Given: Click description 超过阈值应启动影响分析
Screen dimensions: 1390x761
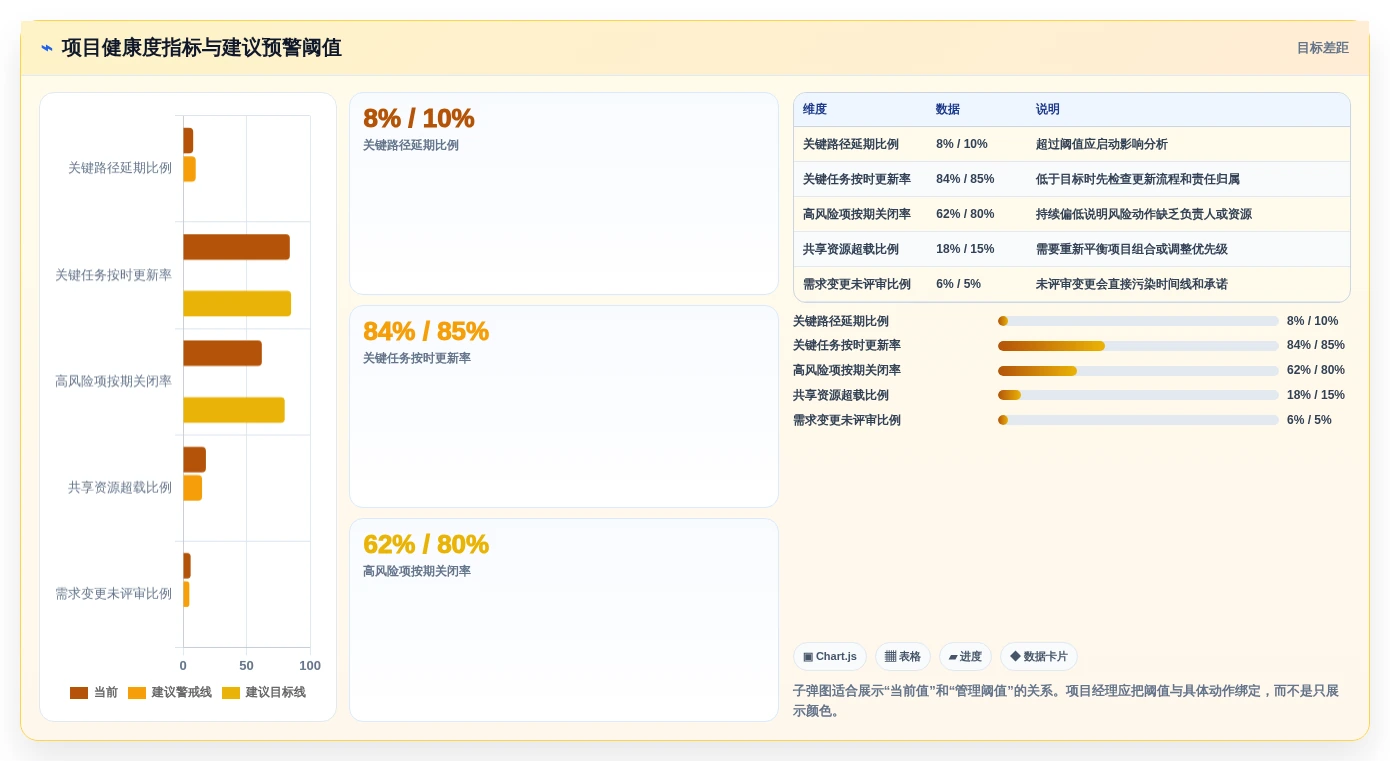Looking at the screenshot, I should (1102, 144).
